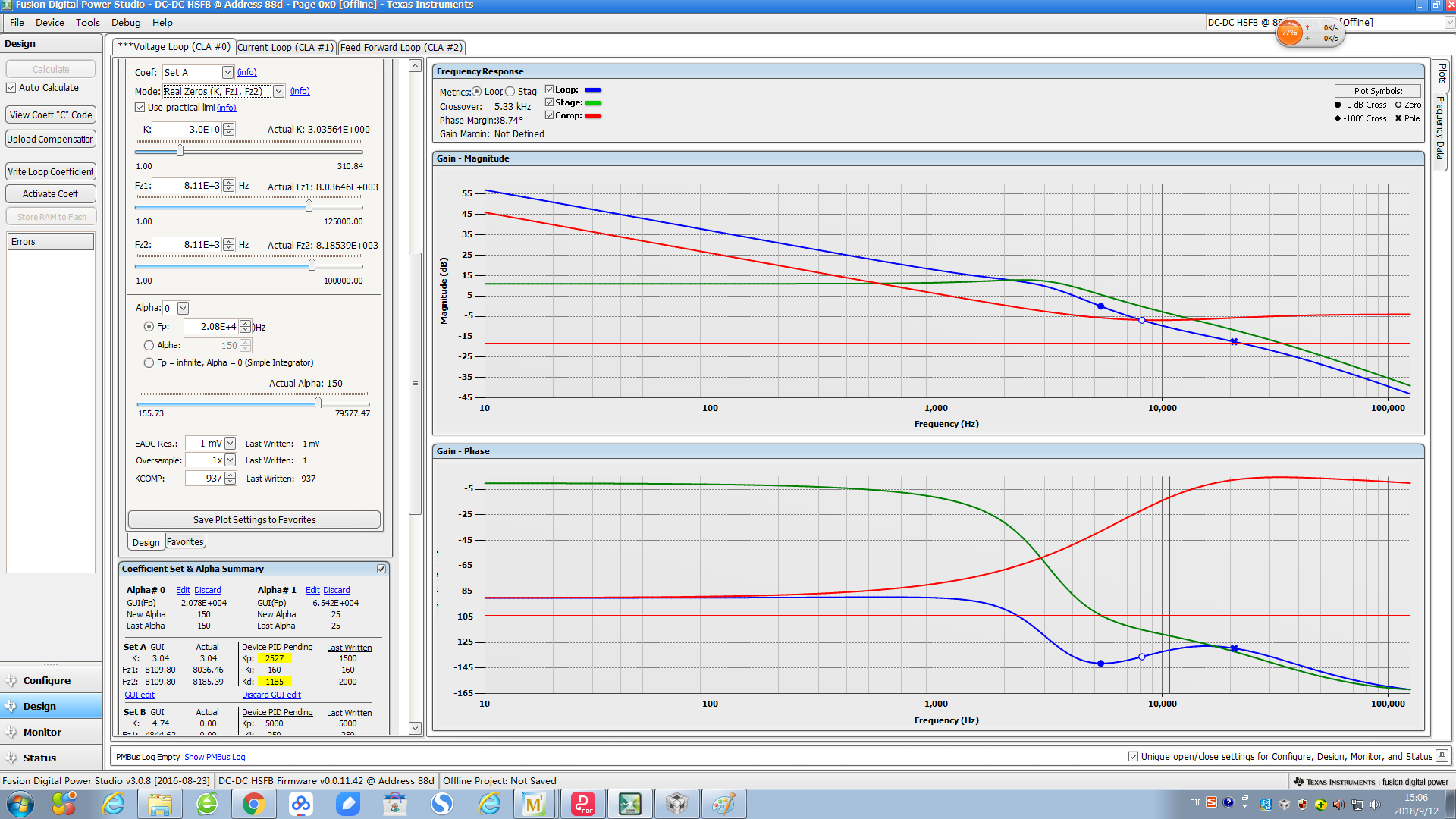Click the Fz1 frequency slider handle
Viewport: 1456px width, 819px height.
[309, 206]
